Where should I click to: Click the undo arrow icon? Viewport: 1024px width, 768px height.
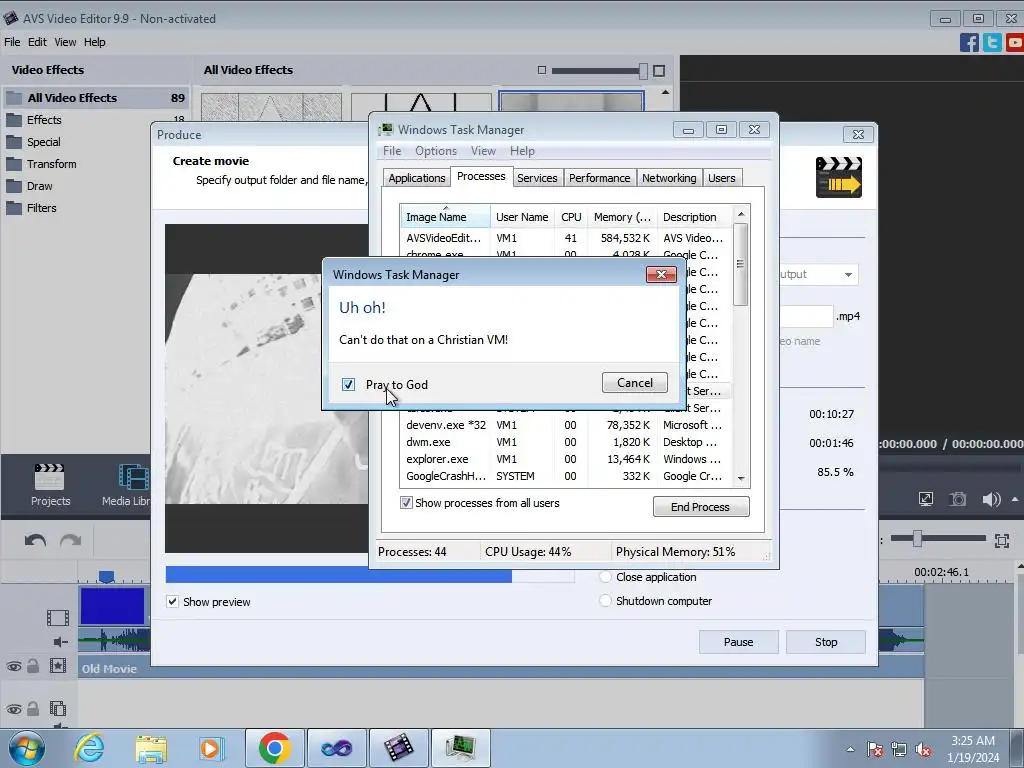[x=35, y=540]
